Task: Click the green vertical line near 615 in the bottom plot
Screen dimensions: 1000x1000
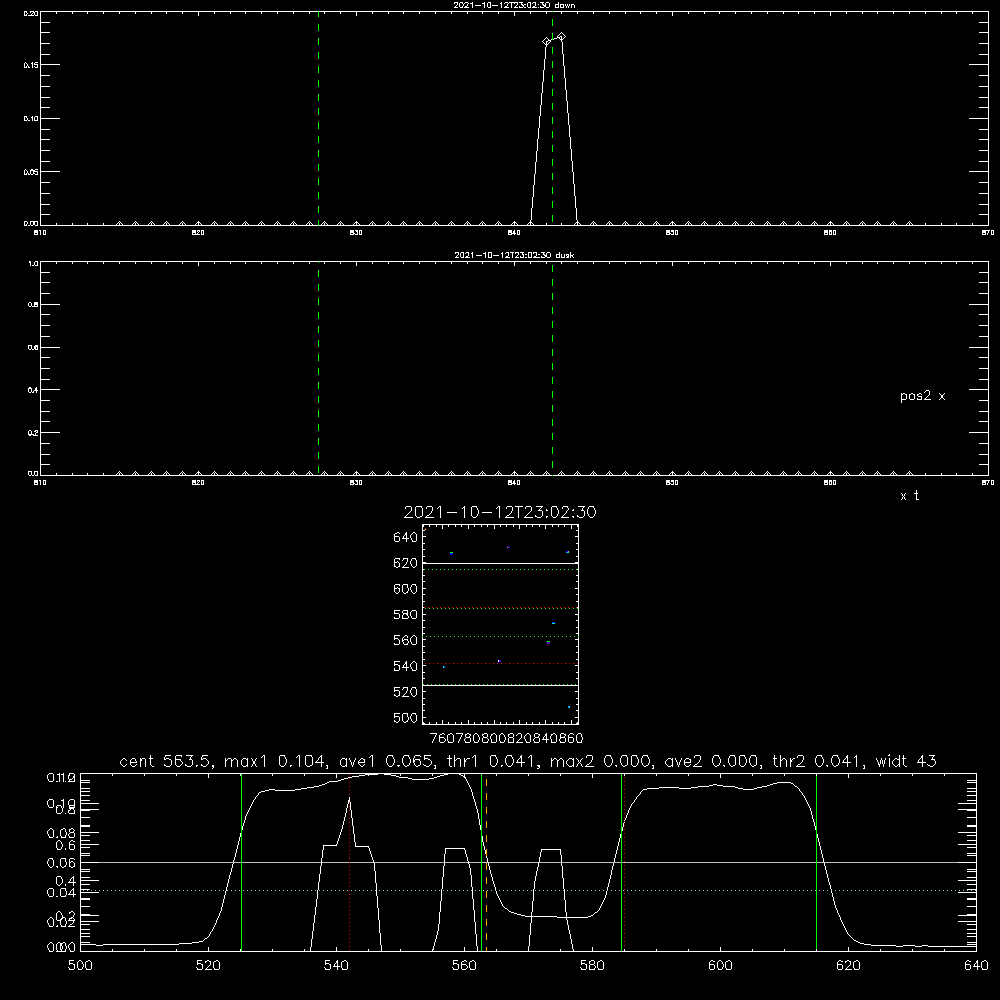Action: pyautogui.click(x=816, y=862)
